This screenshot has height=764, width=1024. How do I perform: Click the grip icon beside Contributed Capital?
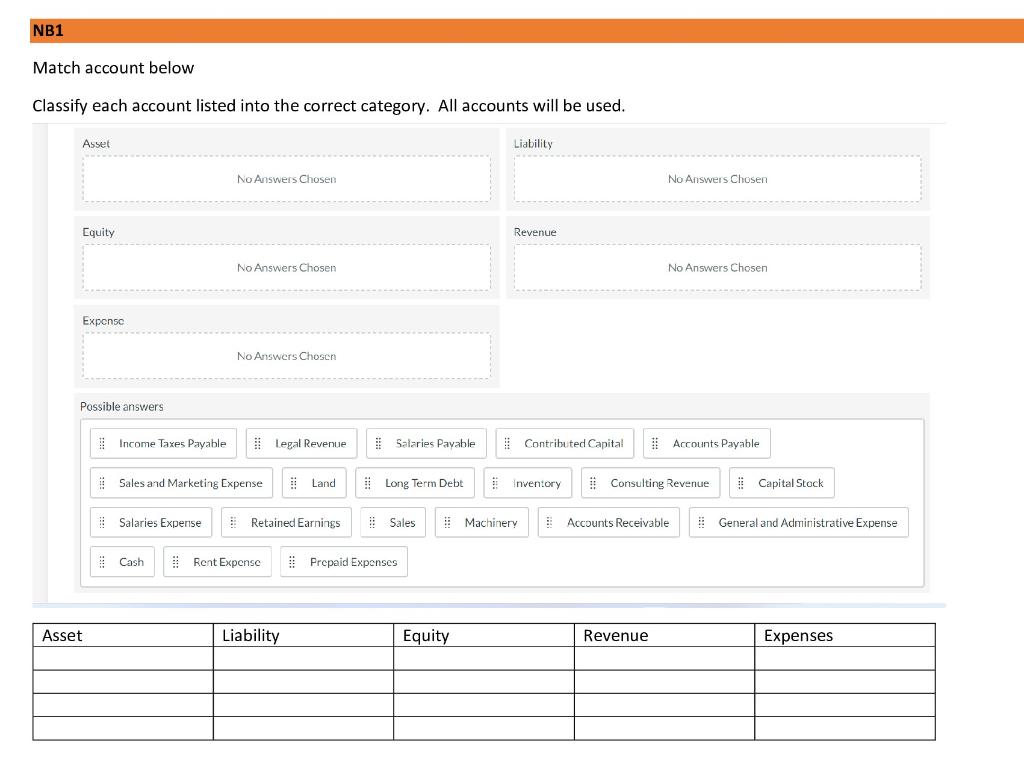pyautogui.click(x=507, y=443)
